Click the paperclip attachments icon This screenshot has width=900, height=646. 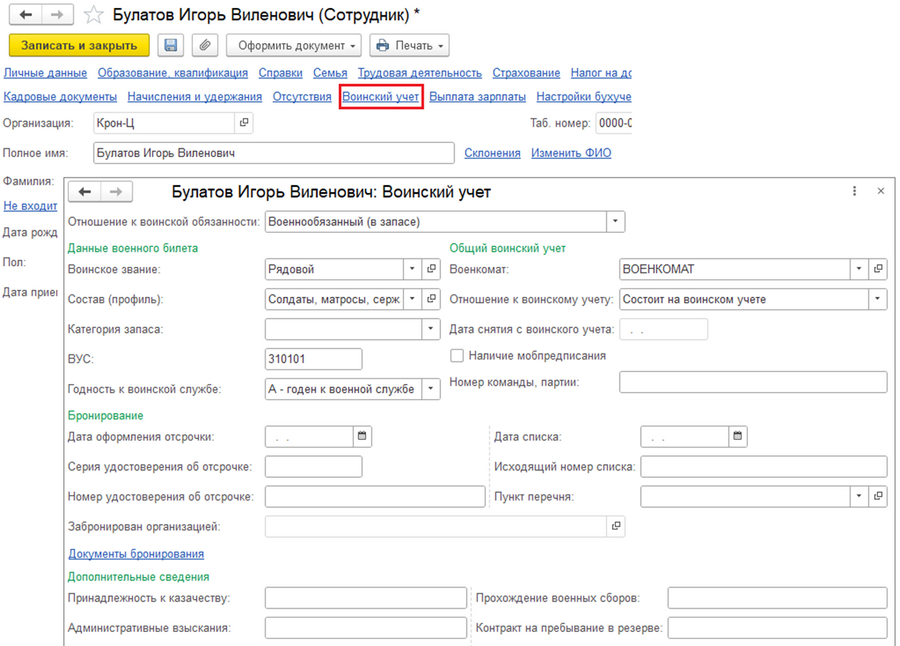tap(205, 45)
